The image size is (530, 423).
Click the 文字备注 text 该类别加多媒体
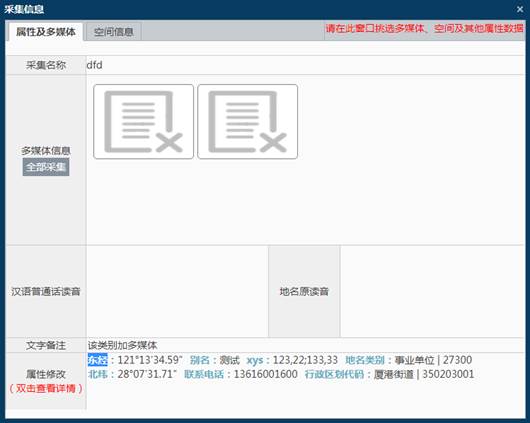(x=122, y=345)
